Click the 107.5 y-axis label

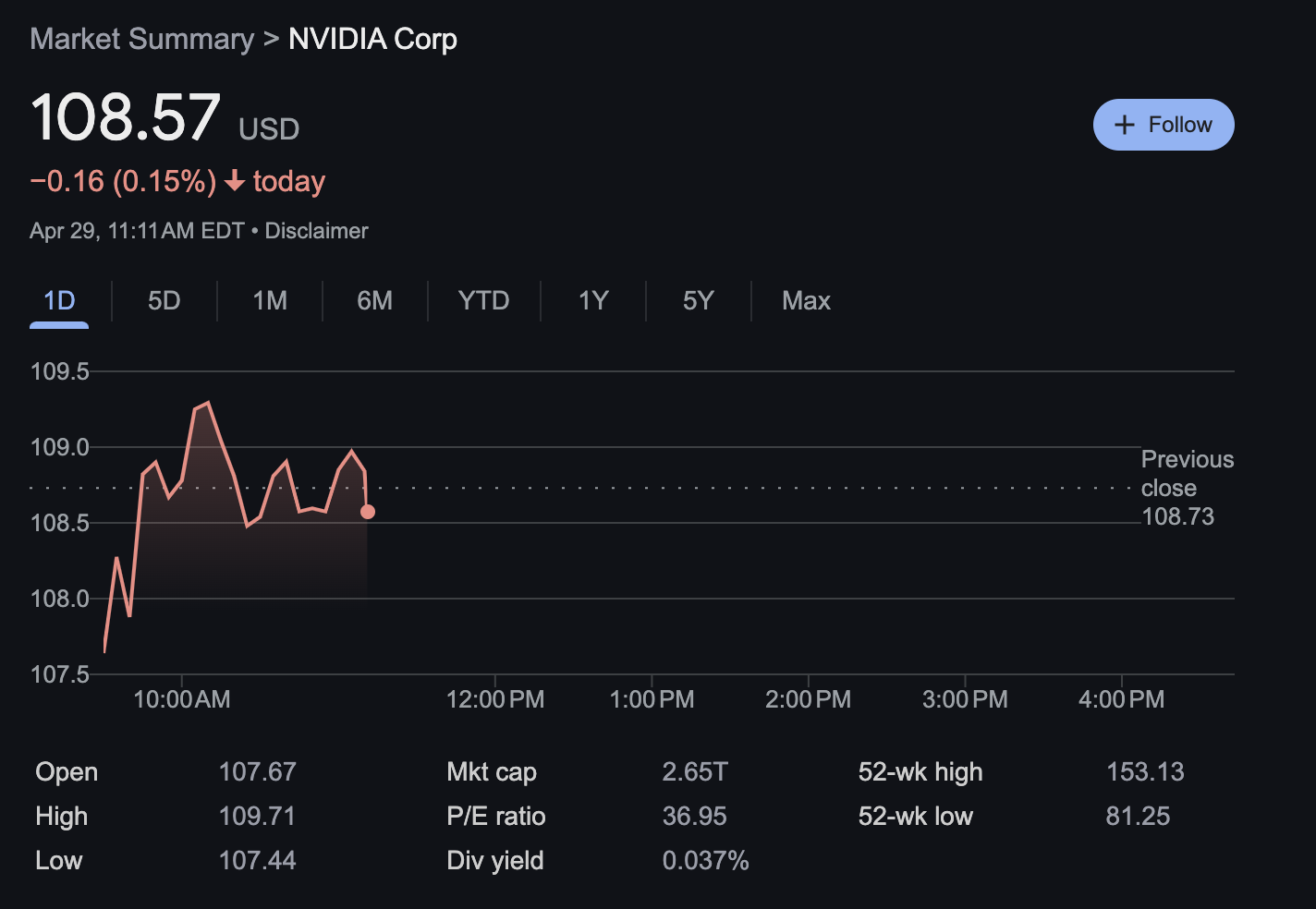[60, 675]
